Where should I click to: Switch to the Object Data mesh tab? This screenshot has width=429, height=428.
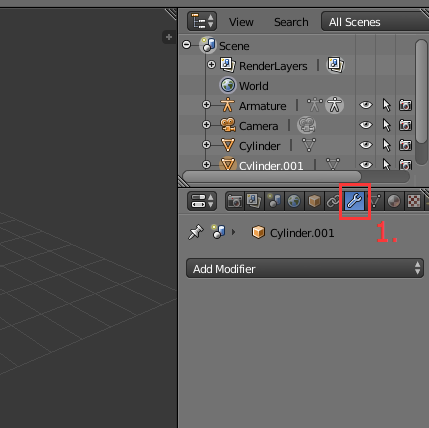pyautogui.click(x=375, y=201)
